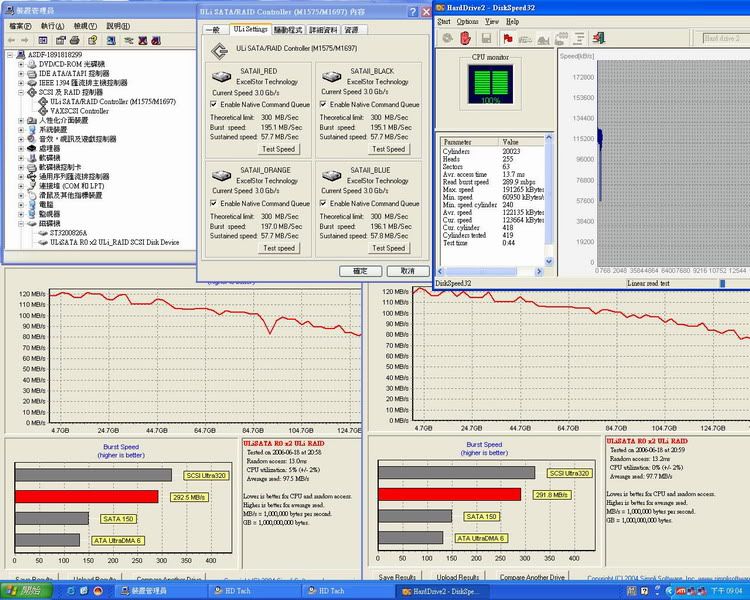The width and height of the screenshot is (750, 600).
Task: Click the Windows Start button
Action: click(x=26, y=591)
